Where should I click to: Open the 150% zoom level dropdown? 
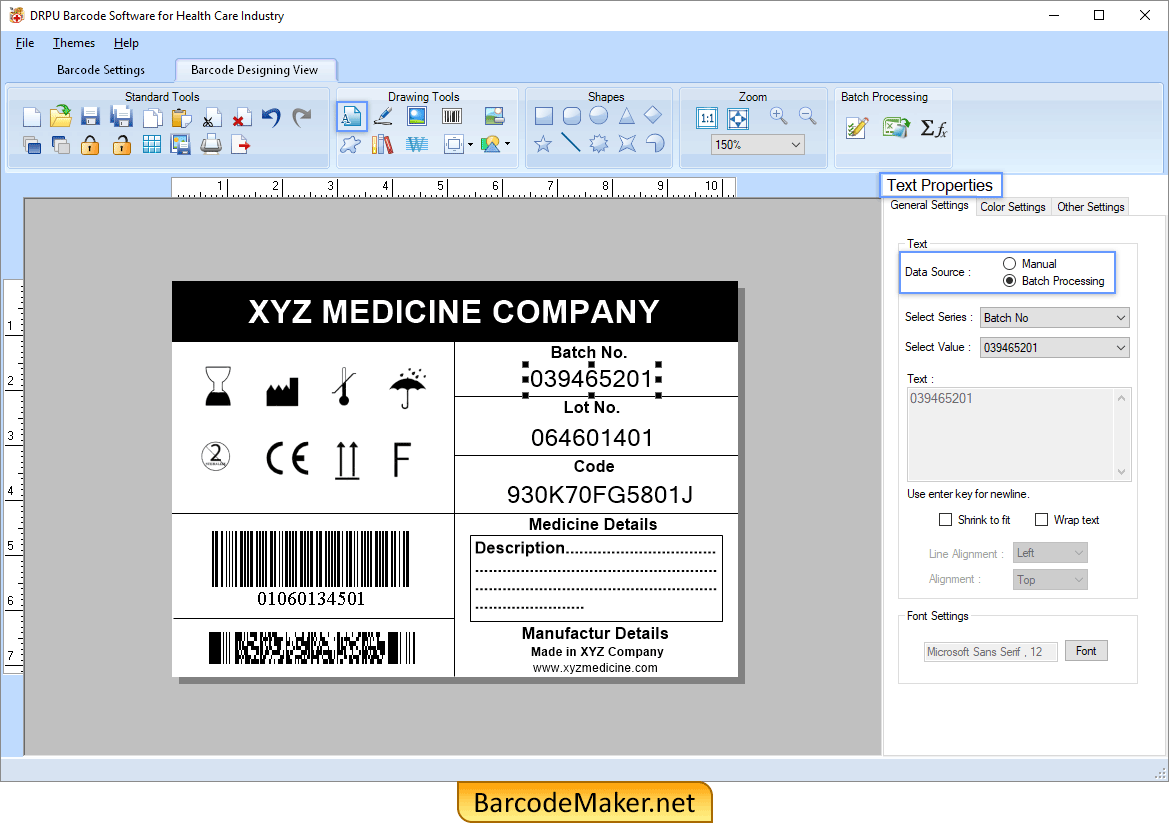pos(757,145)
